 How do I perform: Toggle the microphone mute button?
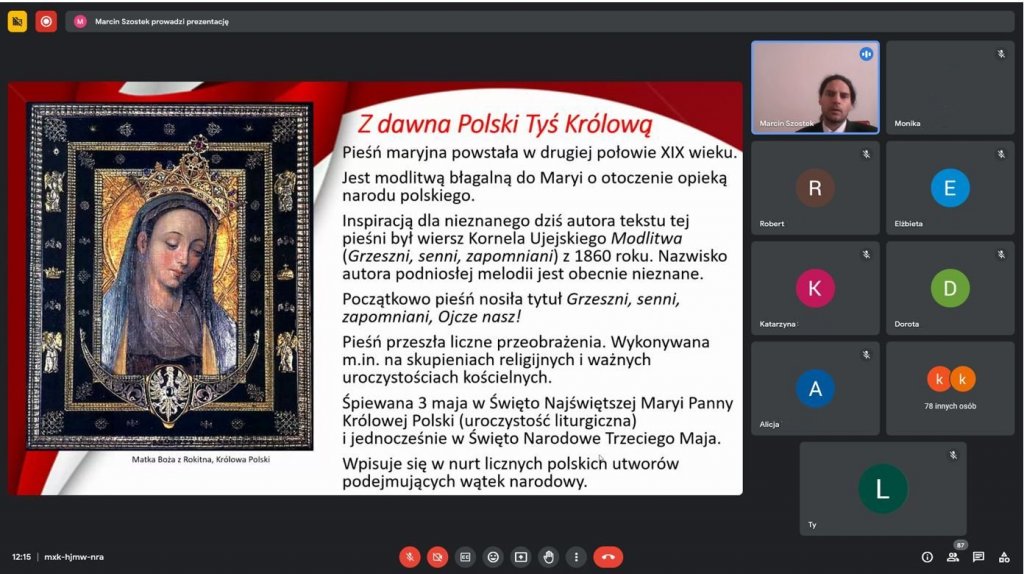409,557
